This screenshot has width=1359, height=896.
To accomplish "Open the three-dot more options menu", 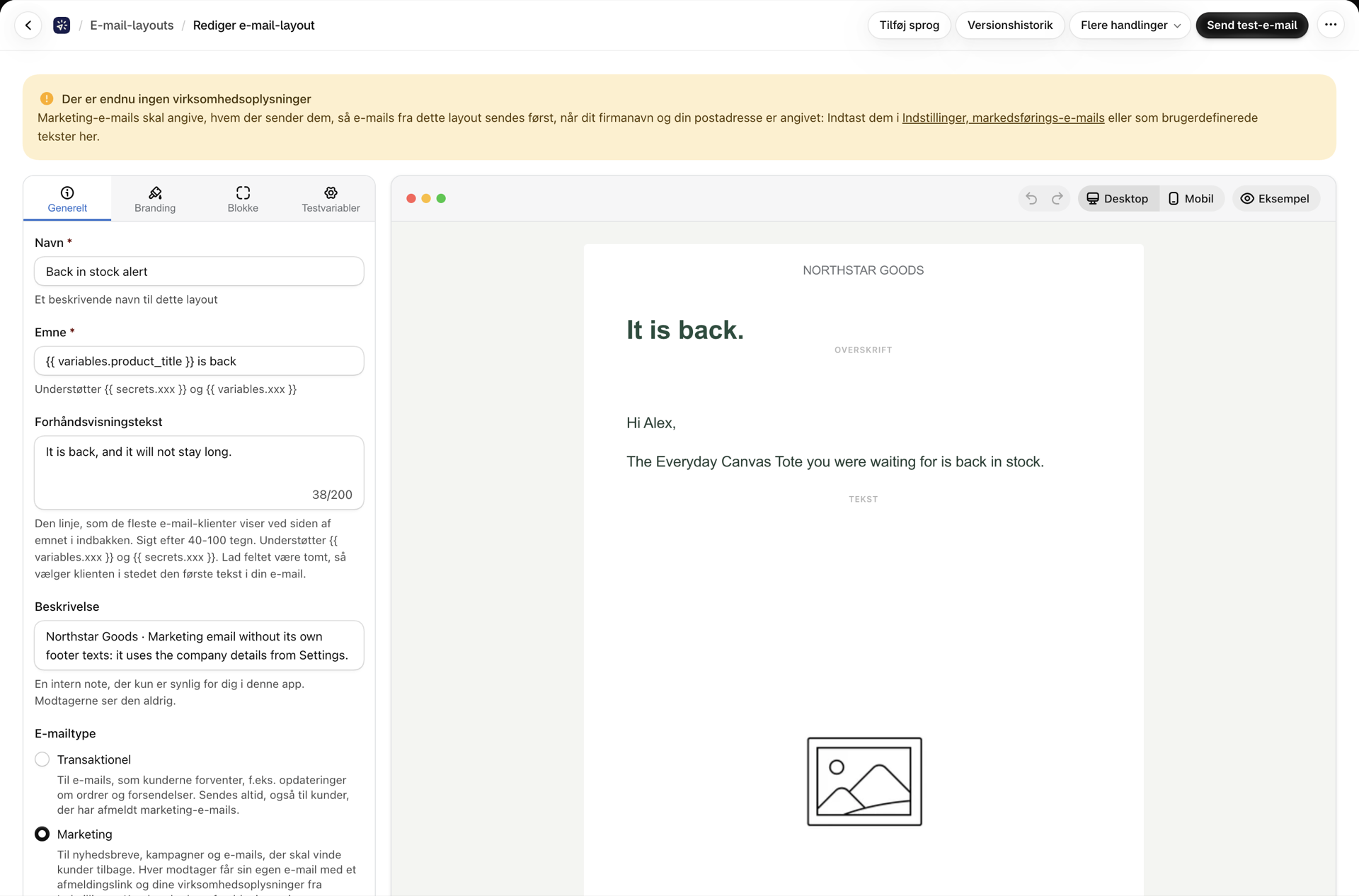I will [1331, 25].
